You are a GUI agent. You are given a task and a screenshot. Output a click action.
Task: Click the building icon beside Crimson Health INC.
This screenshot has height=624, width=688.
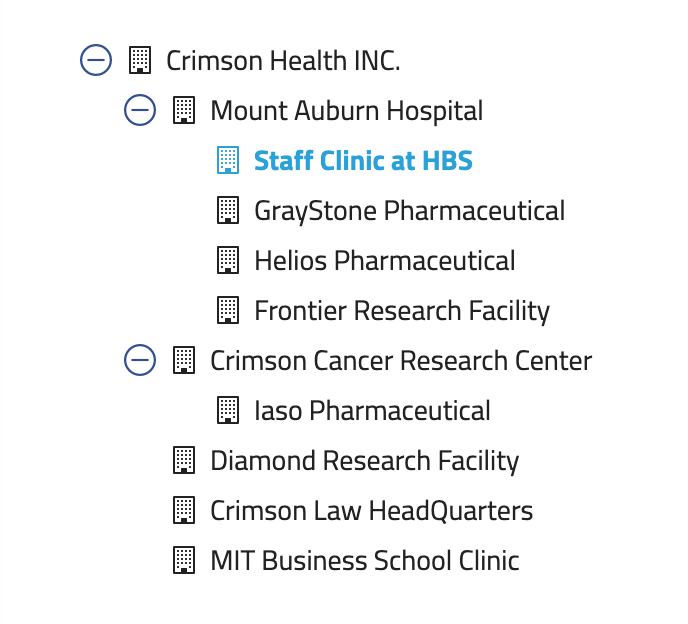tap(140, 60)
